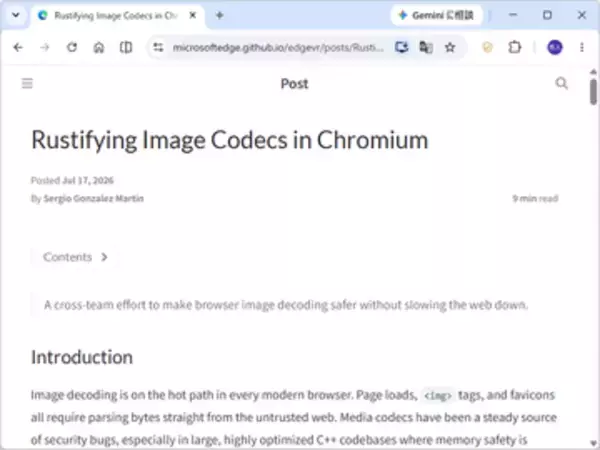Image resolution: width=600 pixels, height=450 pixels.
Task: Go back to the previous page
Action: pos(18,47)
